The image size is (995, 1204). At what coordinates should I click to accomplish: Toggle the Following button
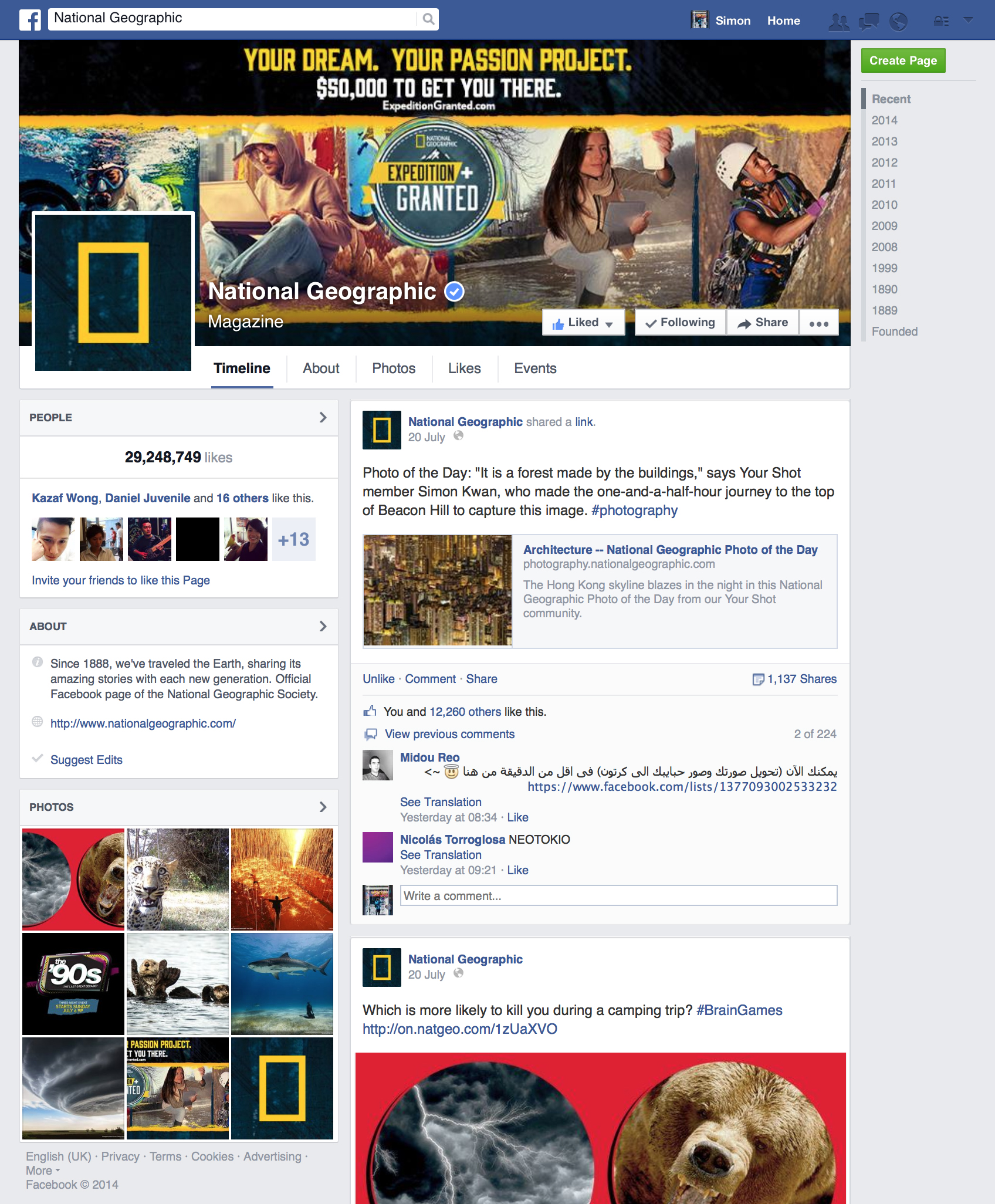coord(681,323)
